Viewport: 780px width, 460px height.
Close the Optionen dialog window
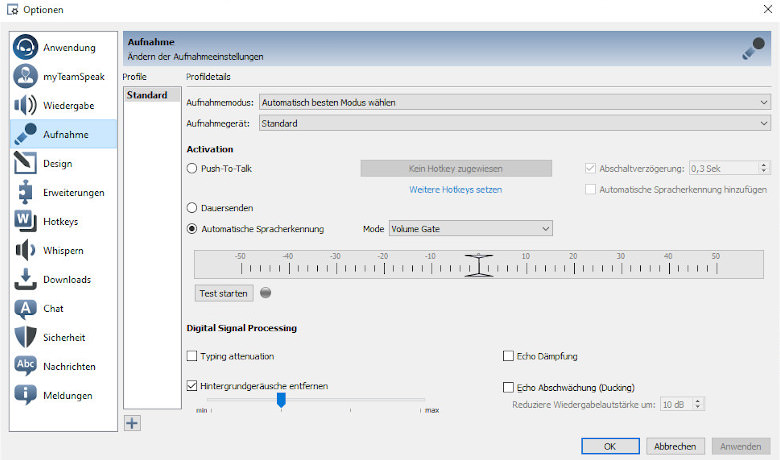[768, 9]
